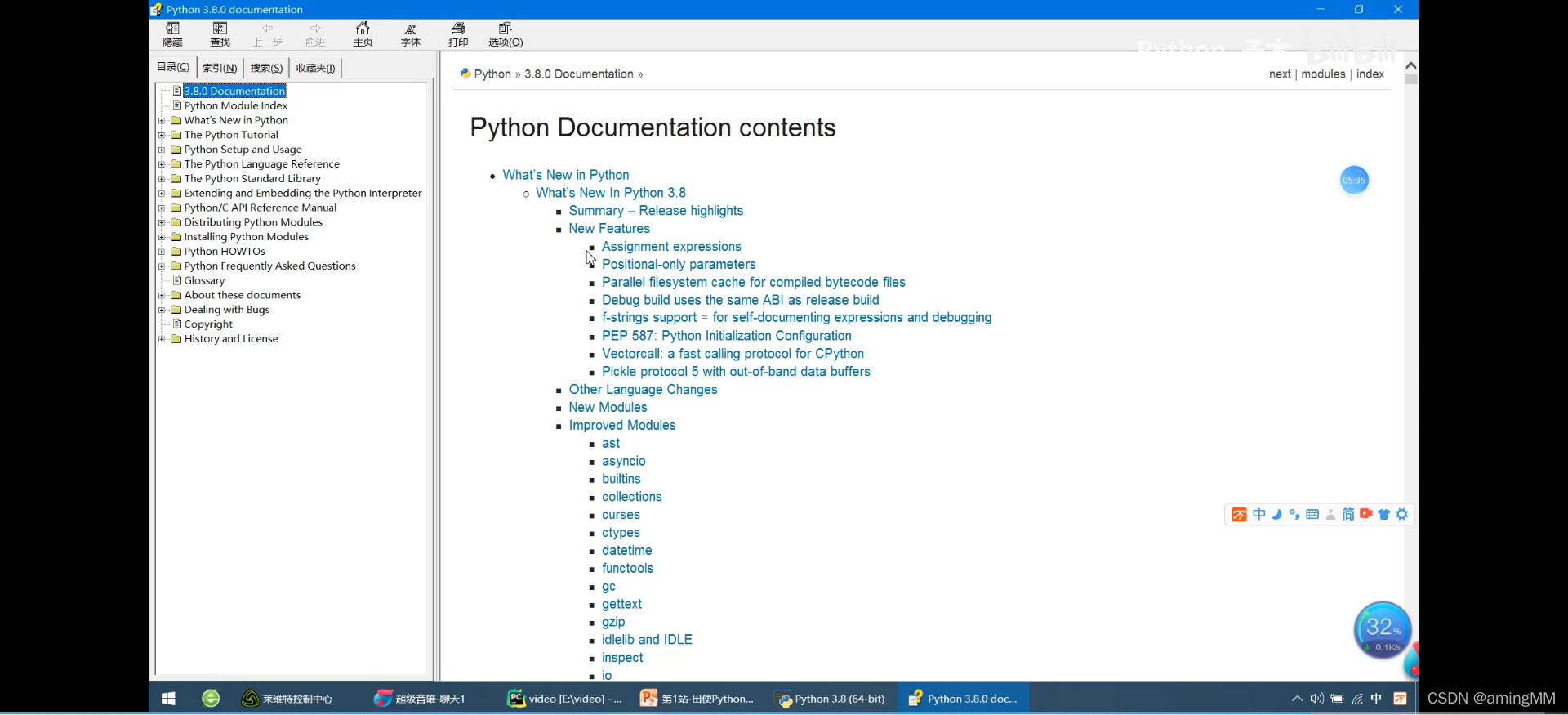Expand The Python Standard Library node

click(162, 179)
